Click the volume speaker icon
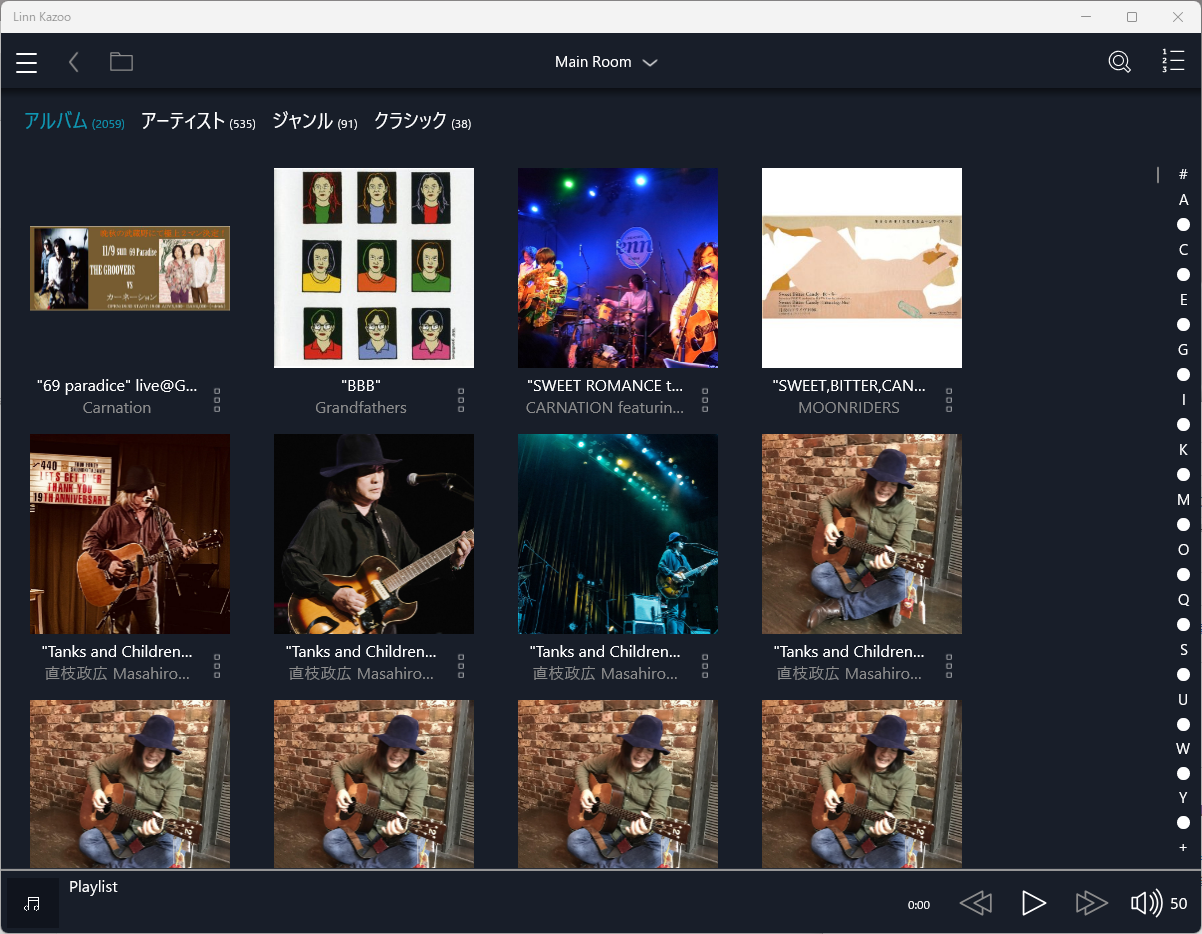 pos(1146,904)
